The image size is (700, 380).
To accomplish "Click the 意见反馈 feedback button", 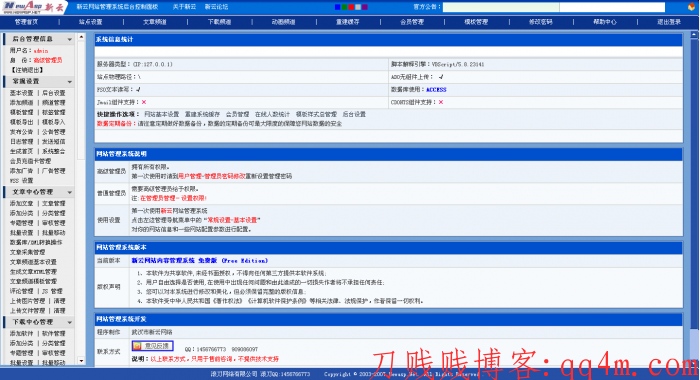I will 153,346.
